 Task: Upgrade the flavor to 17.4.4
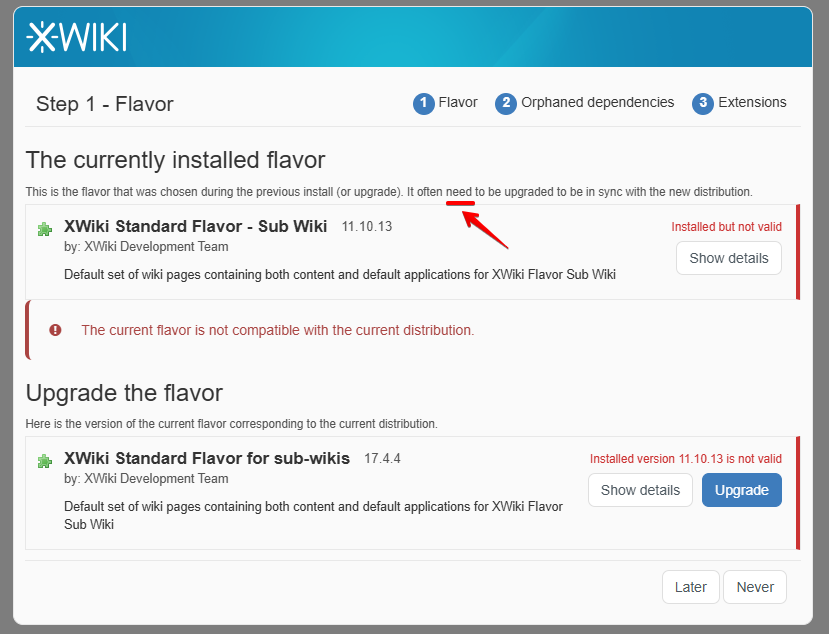click(x=742, y=490)
